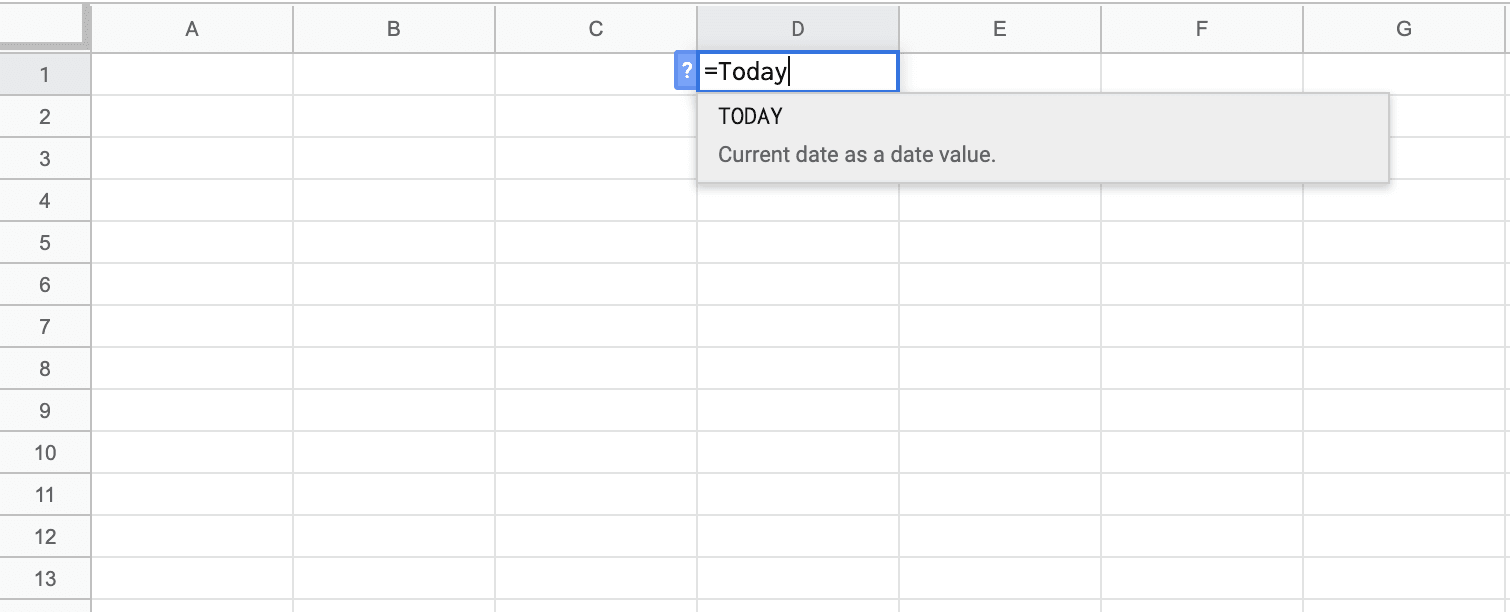
Task: Click the description 'Current date as a date value.'
Action: [x=857, y=155]
